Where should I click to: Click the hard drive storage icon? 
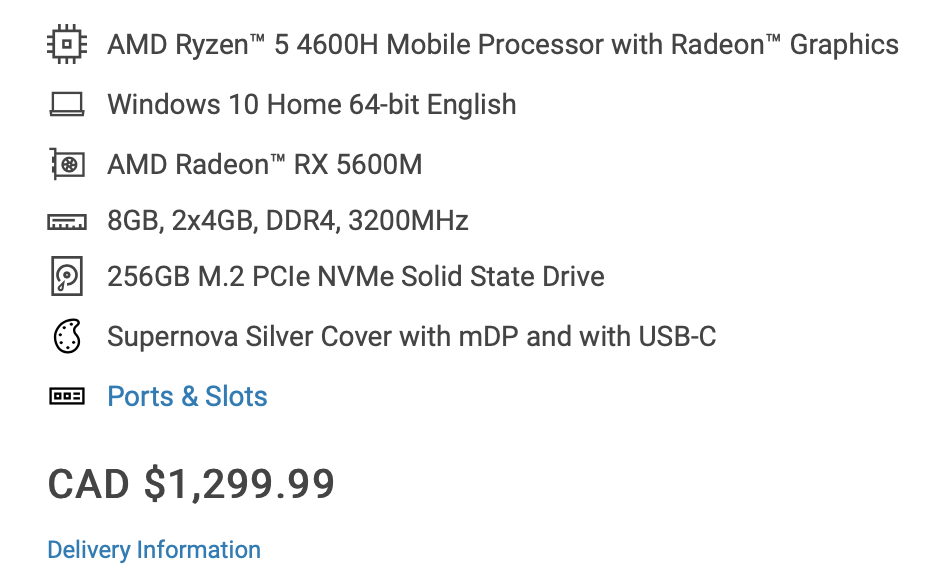coord(67,276)
